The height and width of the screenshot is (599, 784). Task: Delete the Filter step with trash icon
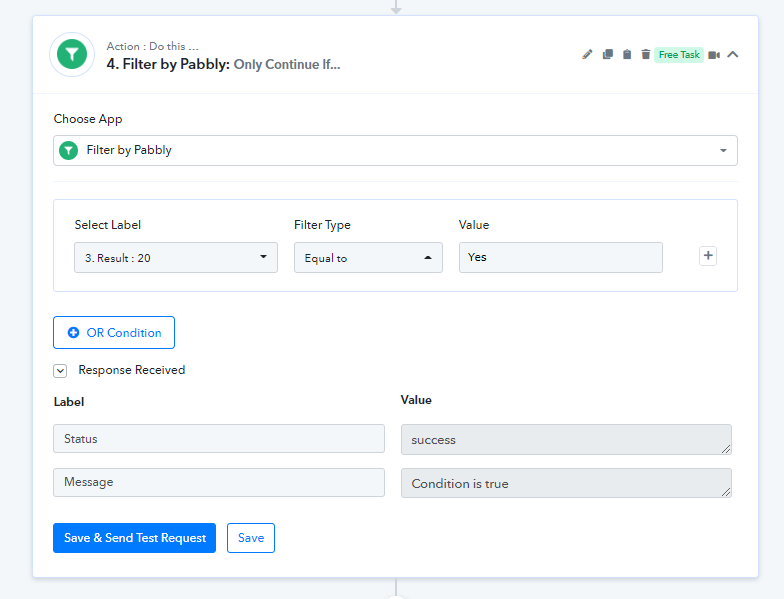pyautogui.click(x=646, y=54)
